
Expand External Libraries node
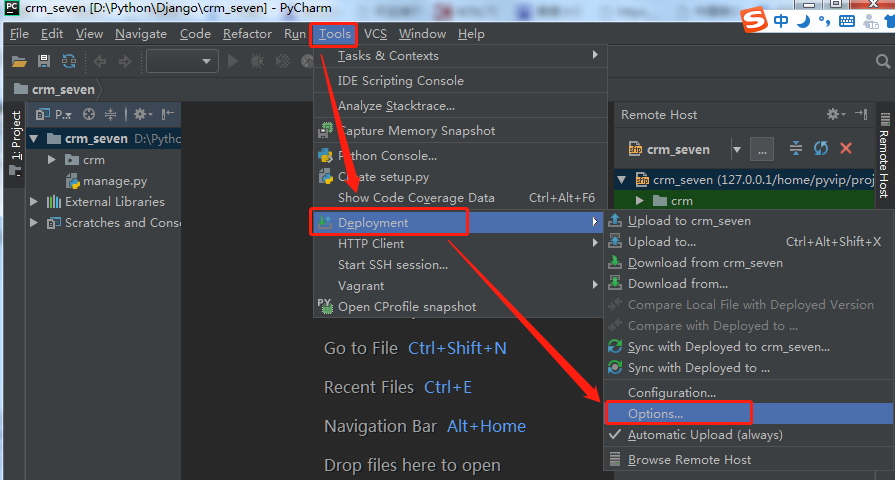(34, 201)
